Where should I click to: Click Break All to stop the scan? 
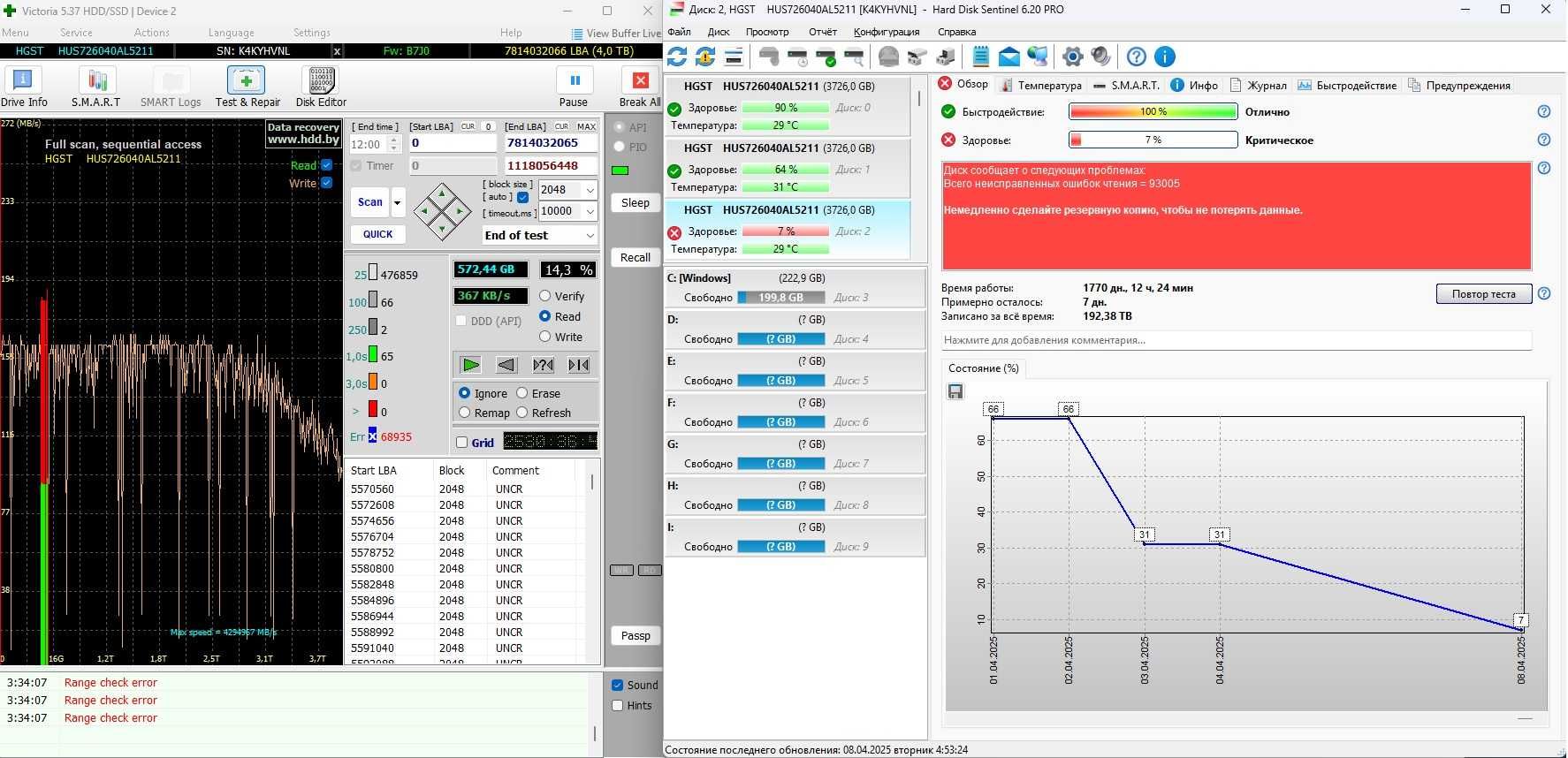coord(640,87)
